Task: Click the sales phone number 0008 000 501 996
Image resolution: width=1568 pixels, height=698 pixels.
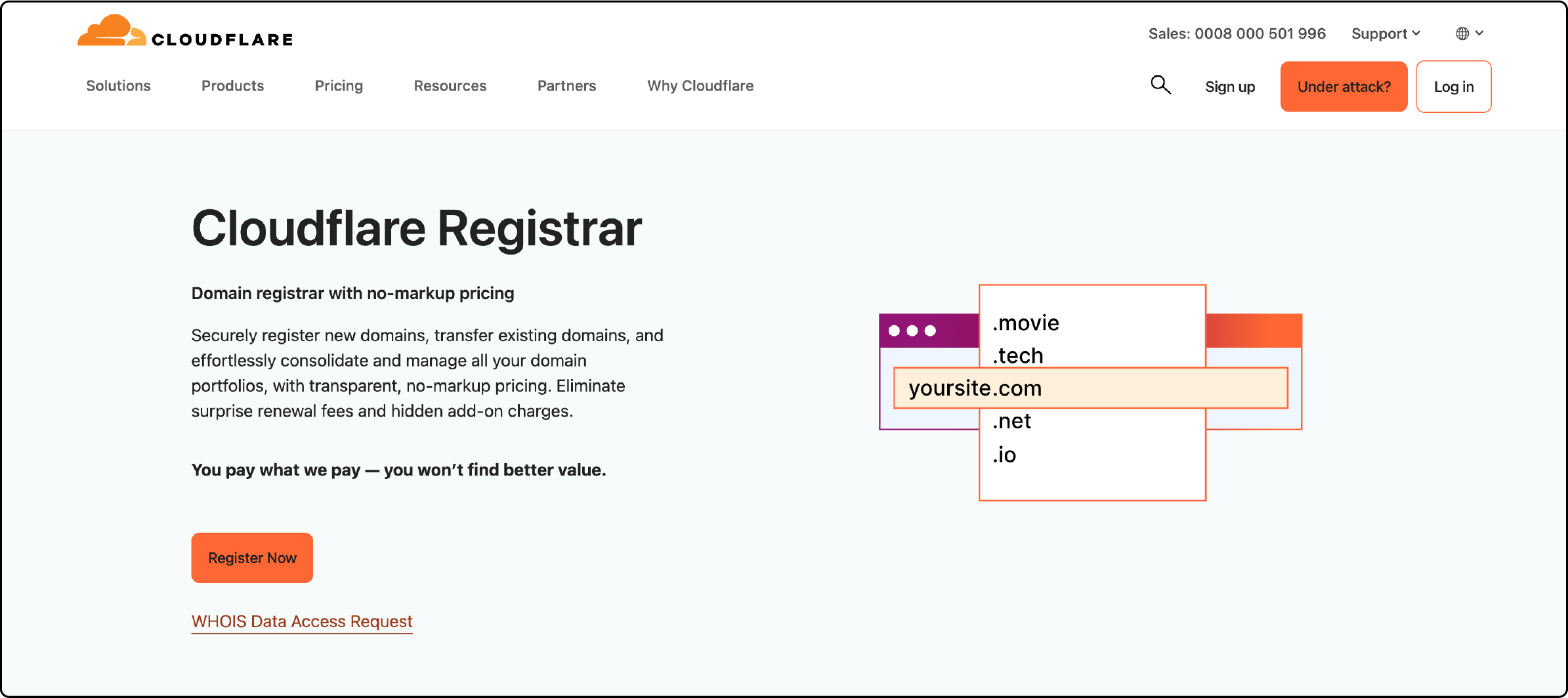Action: [1260, 33]
